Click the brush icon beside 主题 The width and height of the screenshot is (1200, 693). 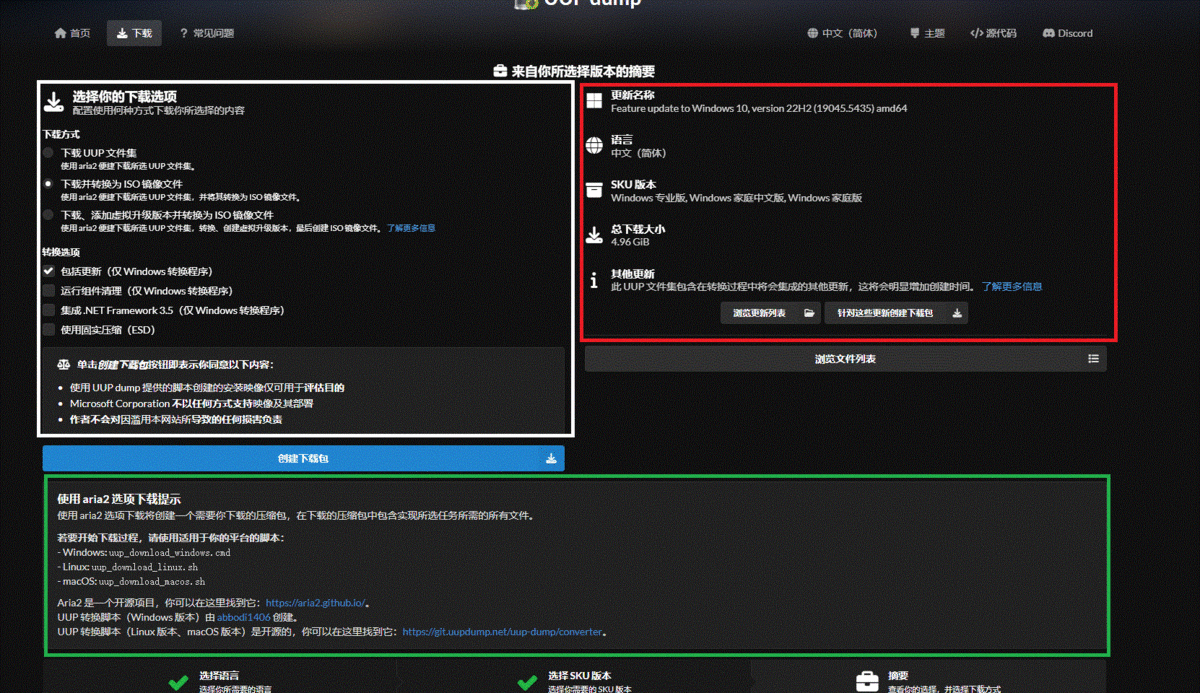click(x=914, y=33)
